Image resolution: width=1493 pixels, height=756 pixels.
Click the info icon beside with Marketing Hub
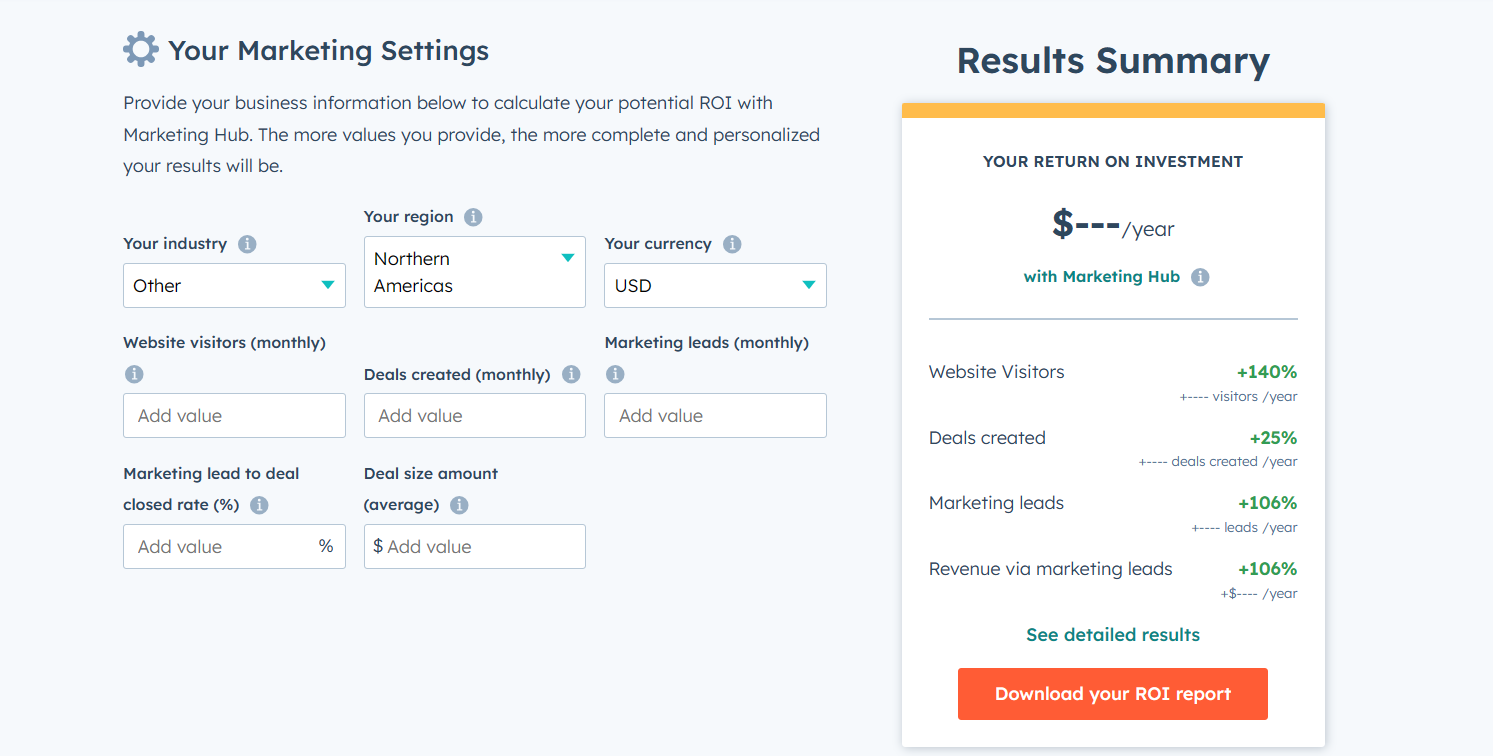click(x=1200, y=277)
